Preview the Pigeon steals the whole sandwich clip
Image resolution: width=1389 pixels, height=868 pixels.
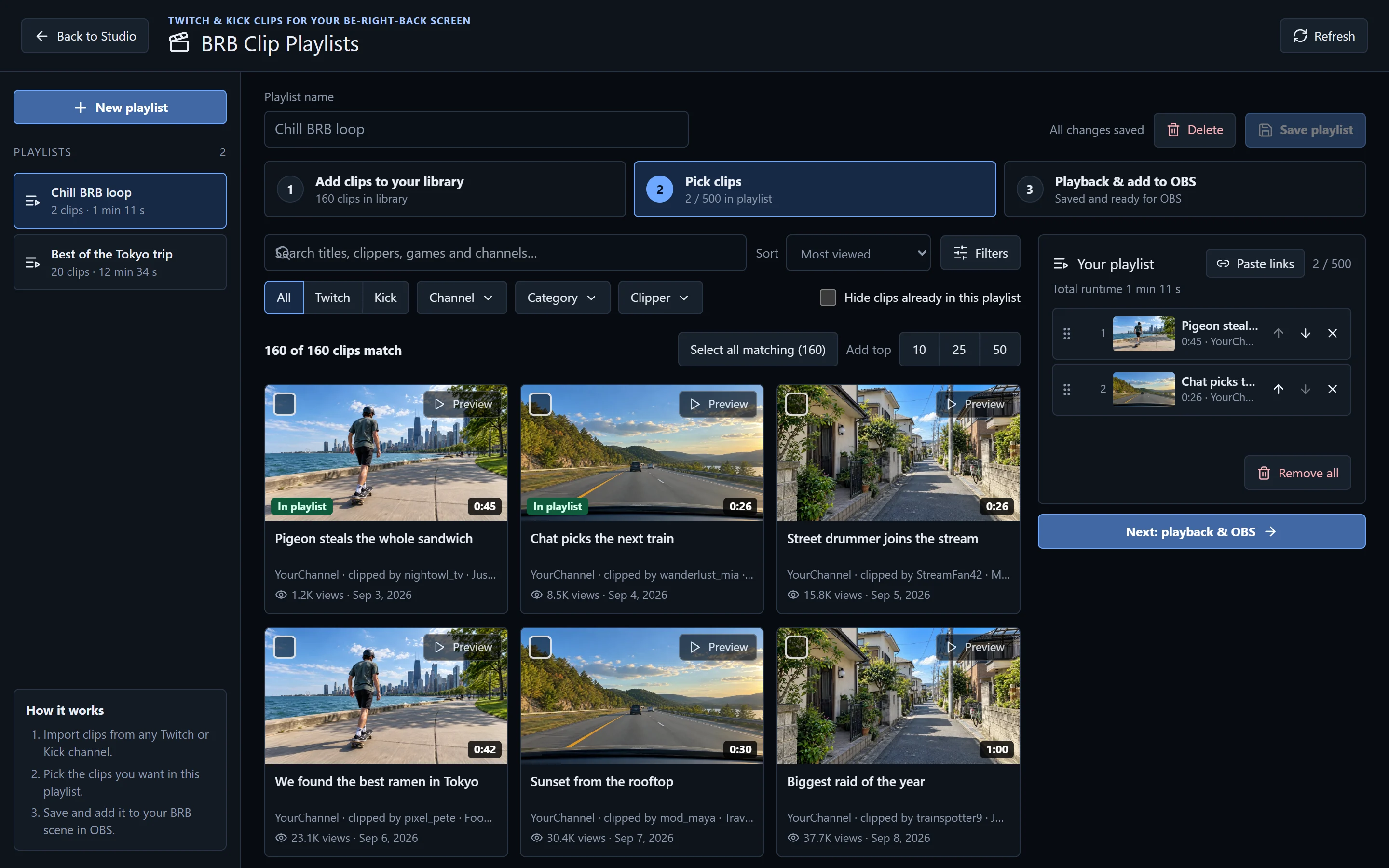pyautogui.click(x=463, y=404)
